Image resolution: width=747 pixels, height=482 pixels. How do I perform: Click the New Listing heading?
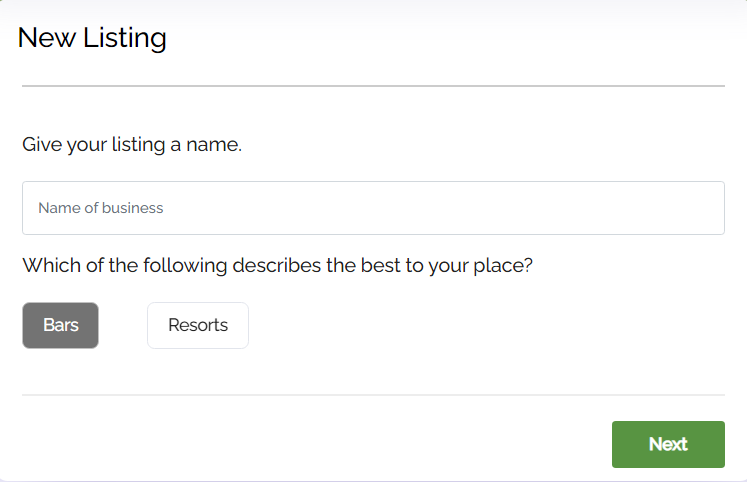92,38
